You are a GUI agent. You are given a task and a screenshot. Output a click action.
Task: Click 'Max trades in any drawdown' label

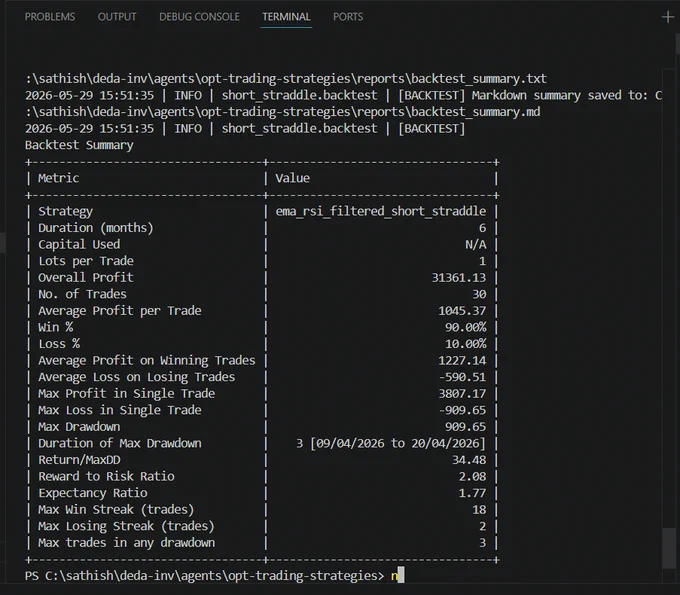pos(127,543)
